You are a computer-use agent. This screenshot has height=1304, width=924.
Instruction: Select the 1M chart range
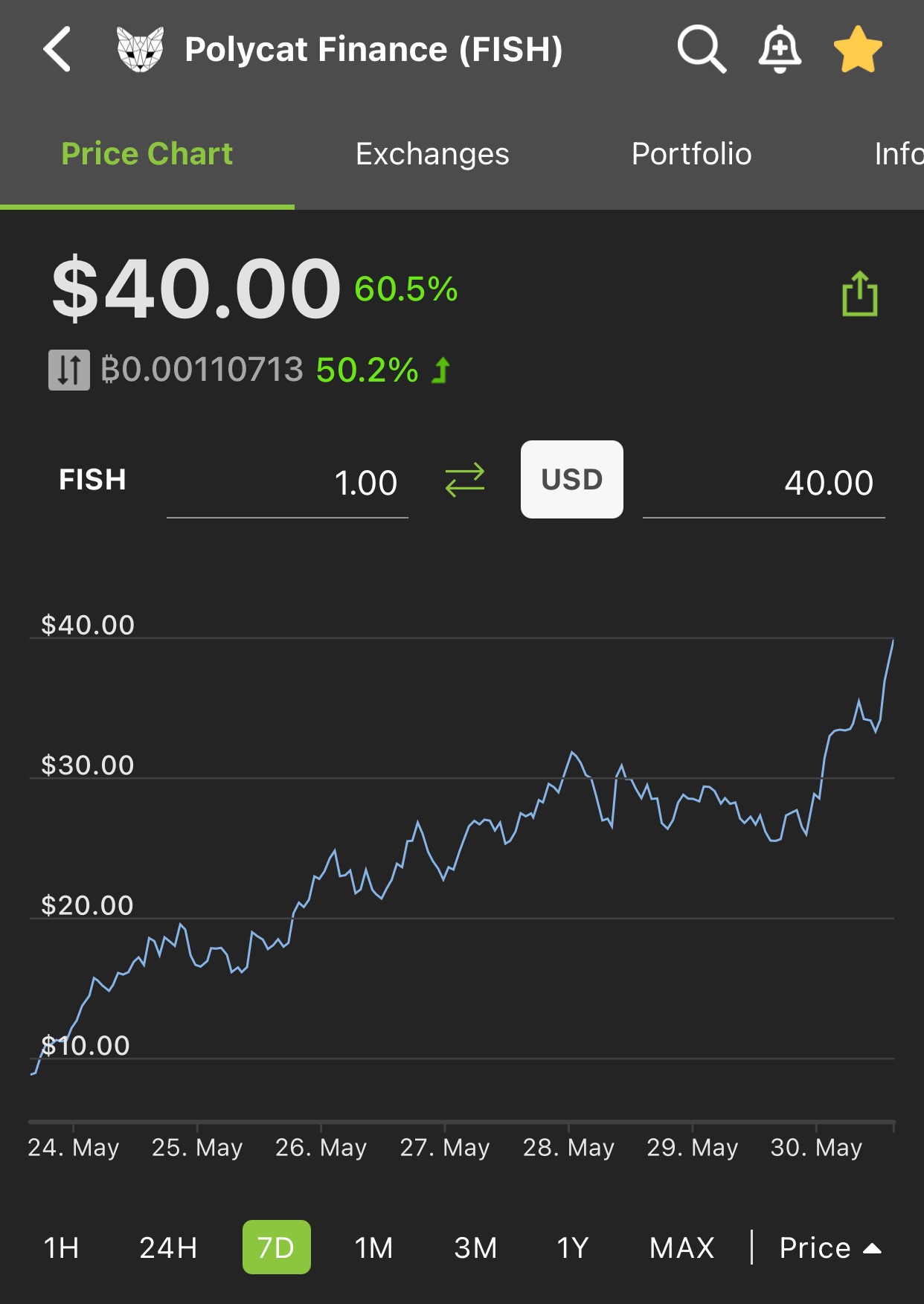[x=373, y=1247]
